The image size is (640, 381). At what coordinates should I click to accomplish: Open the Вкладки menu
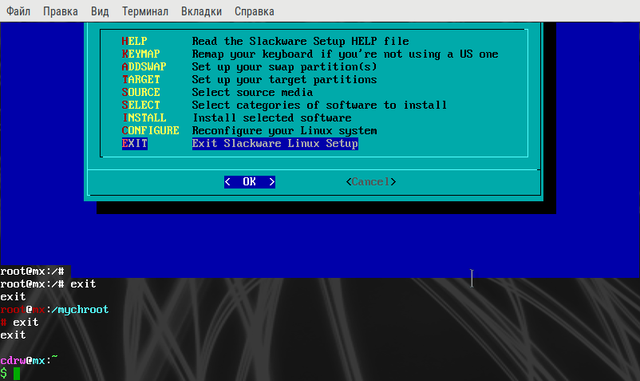[202, 11]
